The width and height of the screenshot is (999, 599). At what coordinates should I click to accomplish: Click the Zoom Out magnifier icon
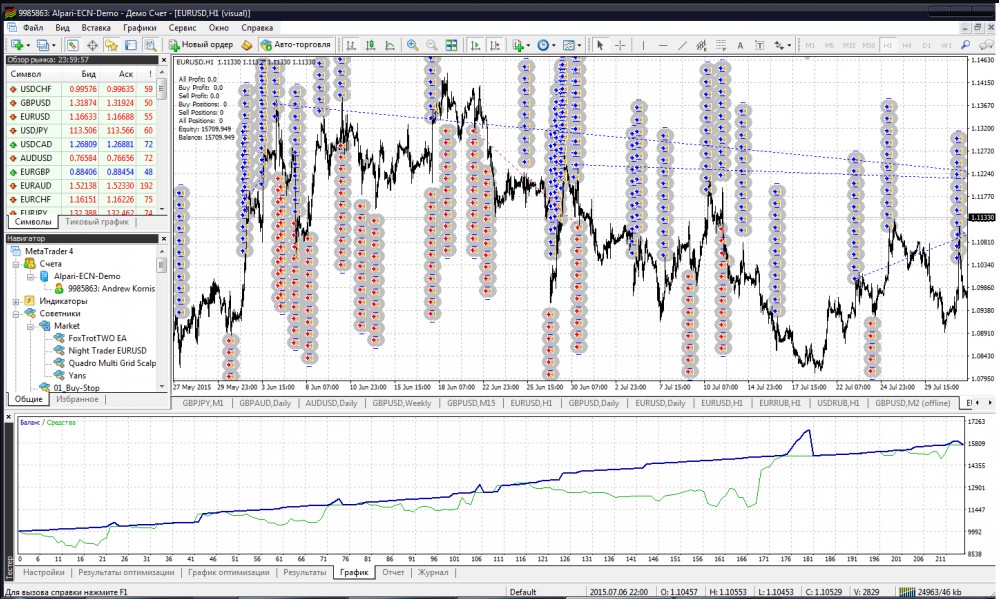click(x=432, y=45)
